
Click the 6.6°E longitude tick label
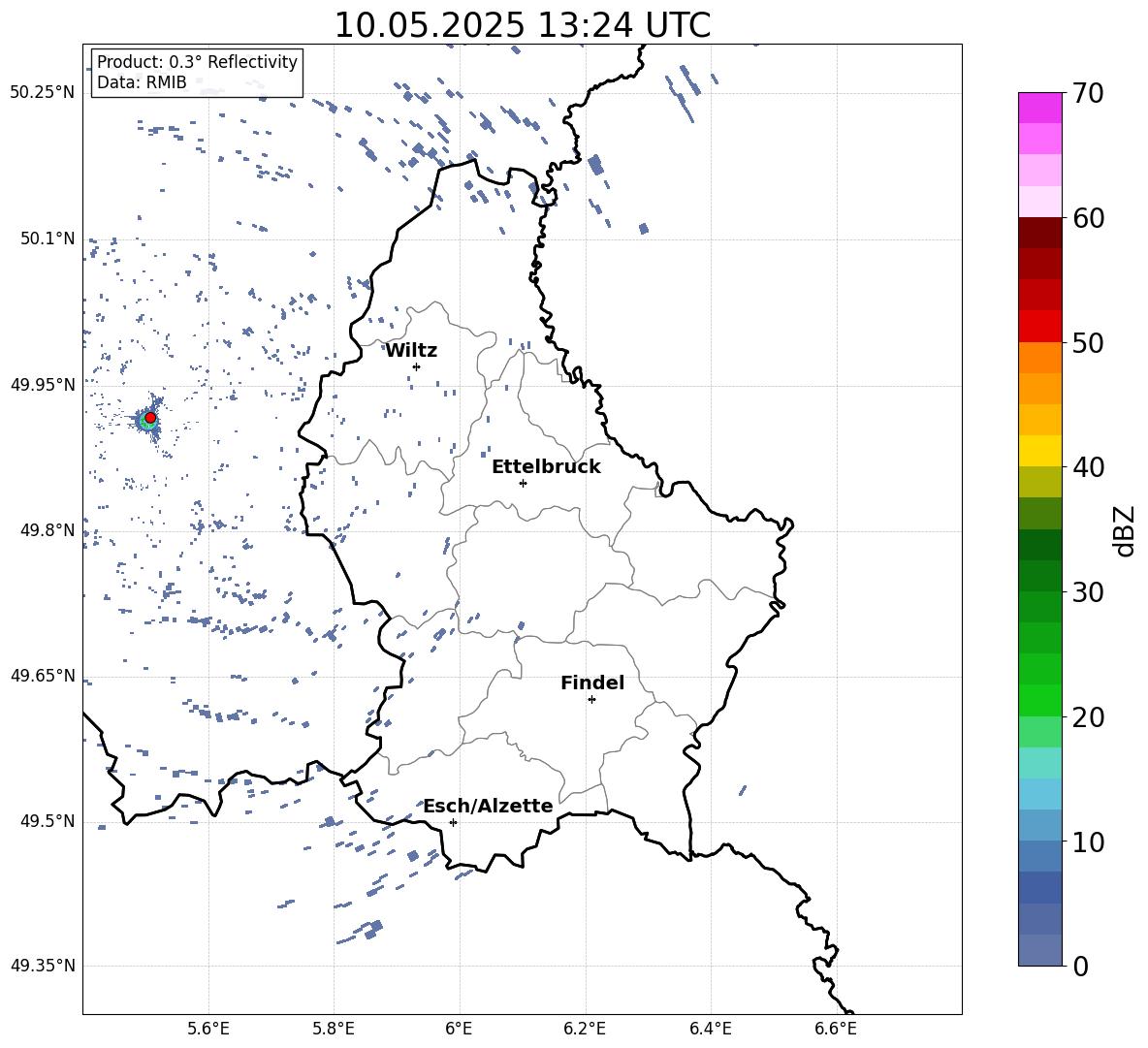point(836,1029)
